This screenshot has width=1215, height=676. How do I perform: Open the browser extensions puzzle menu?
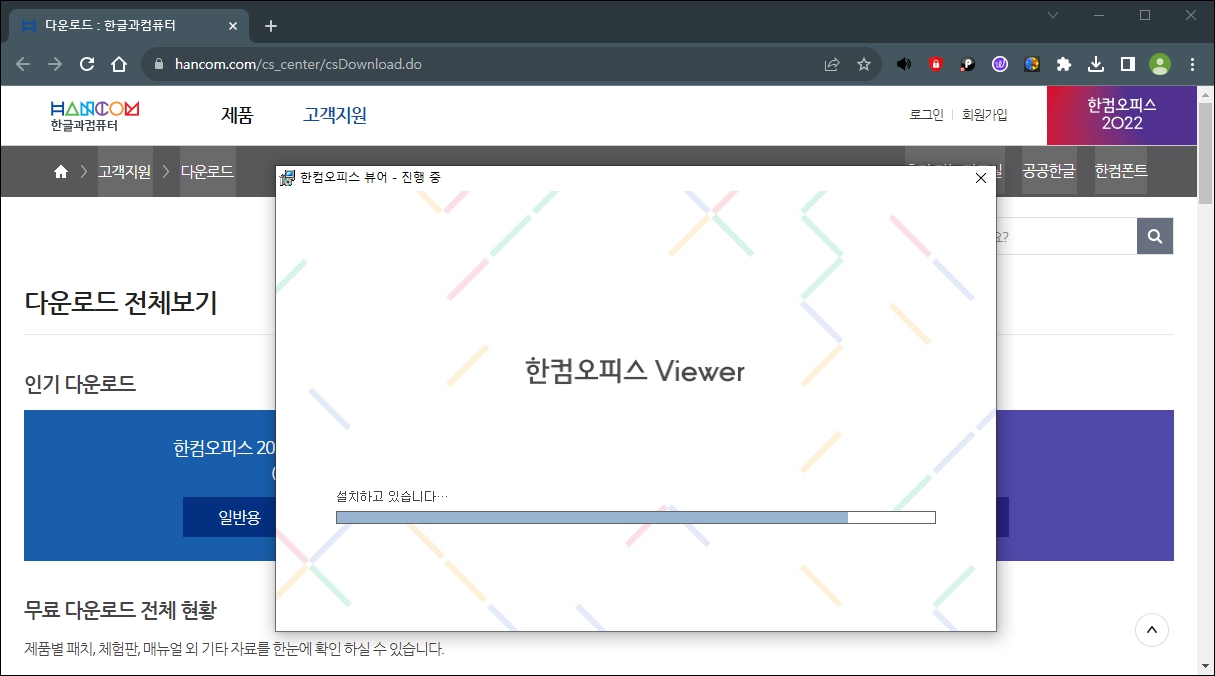click(x=1064, y=63)
